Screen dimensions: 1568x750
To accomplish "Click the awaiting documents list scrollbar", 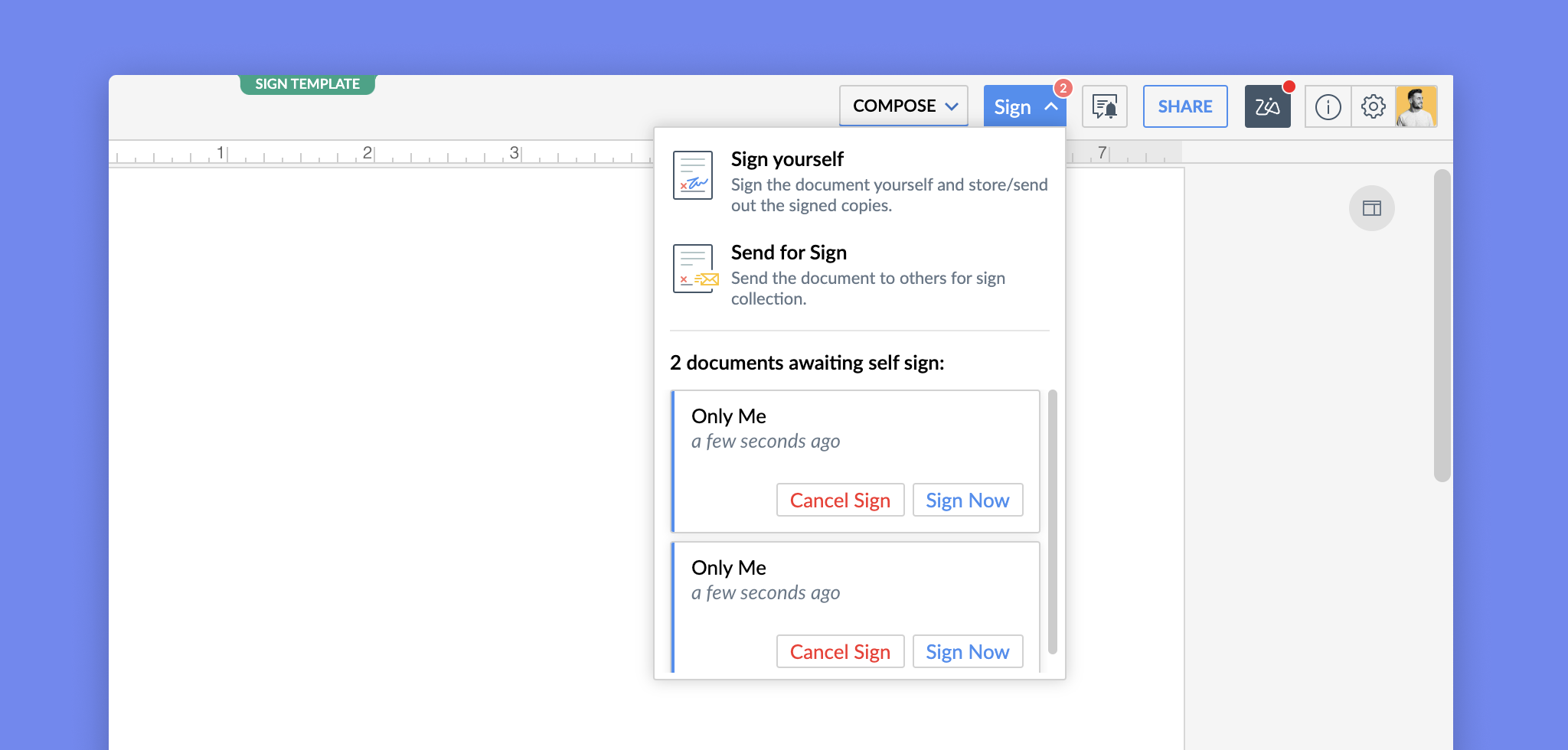I will [1053, 520].
